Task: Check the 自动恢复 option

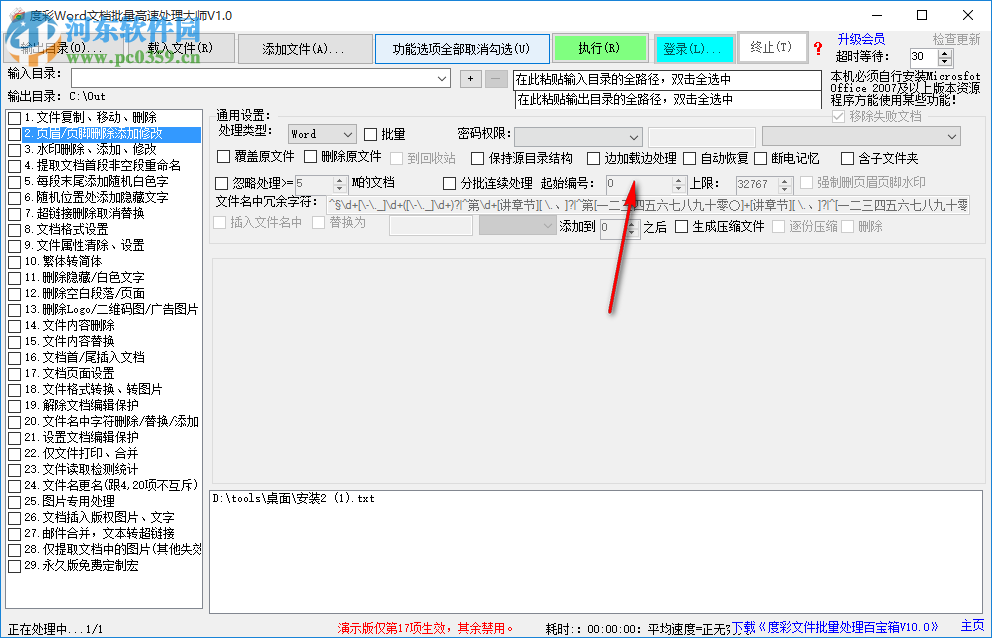Action: pos(687,158)
